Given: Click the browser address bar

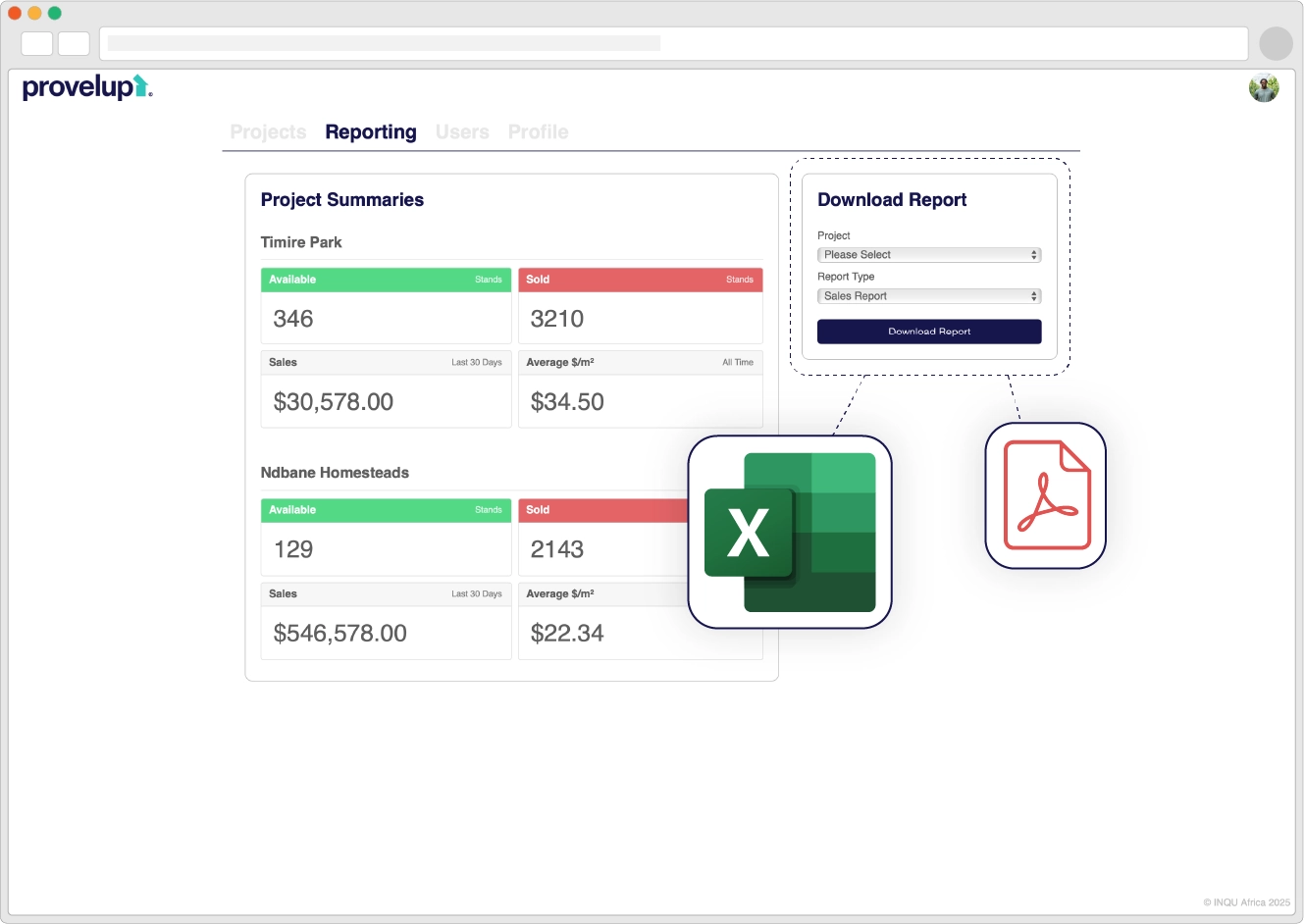Looking at the screenshot, I should [x=673, y=43].
